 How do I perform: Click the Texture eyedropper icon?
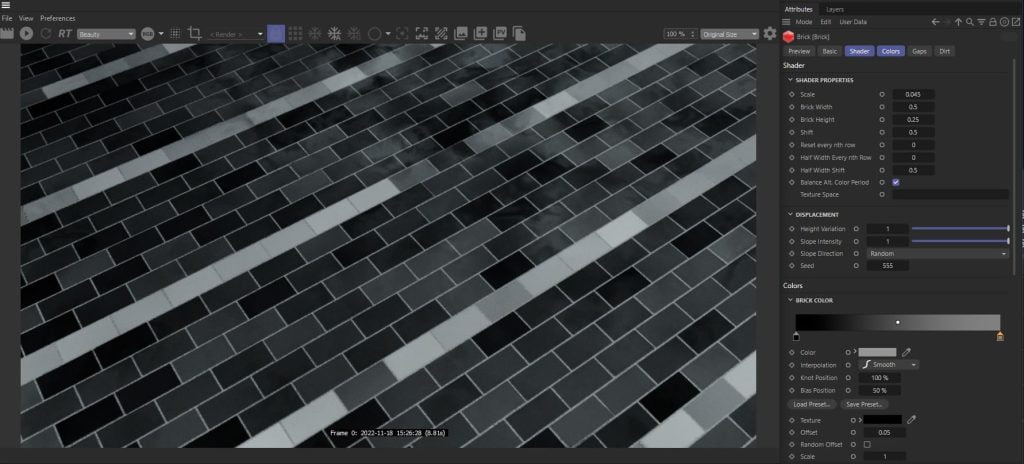(x=912, y=419)
